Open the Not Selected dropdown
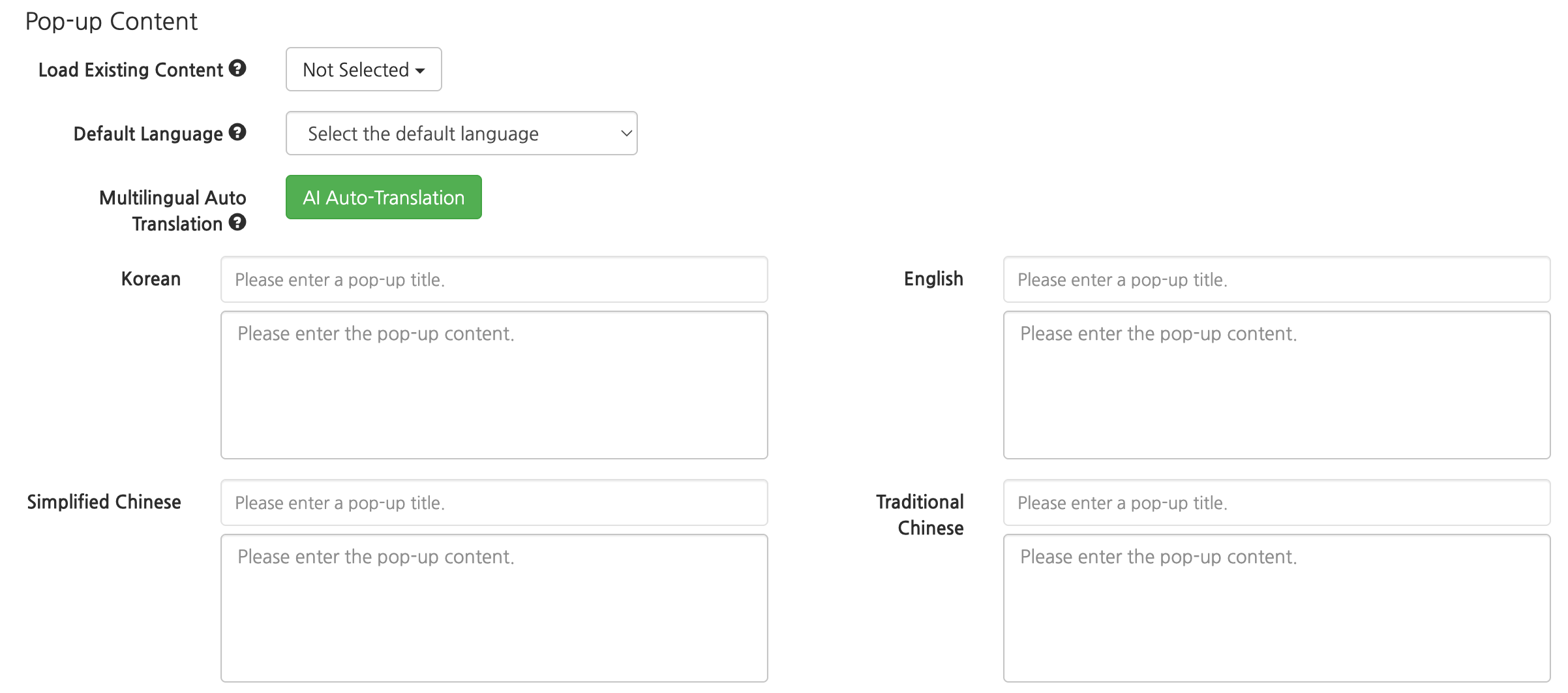 click(363, 69)
